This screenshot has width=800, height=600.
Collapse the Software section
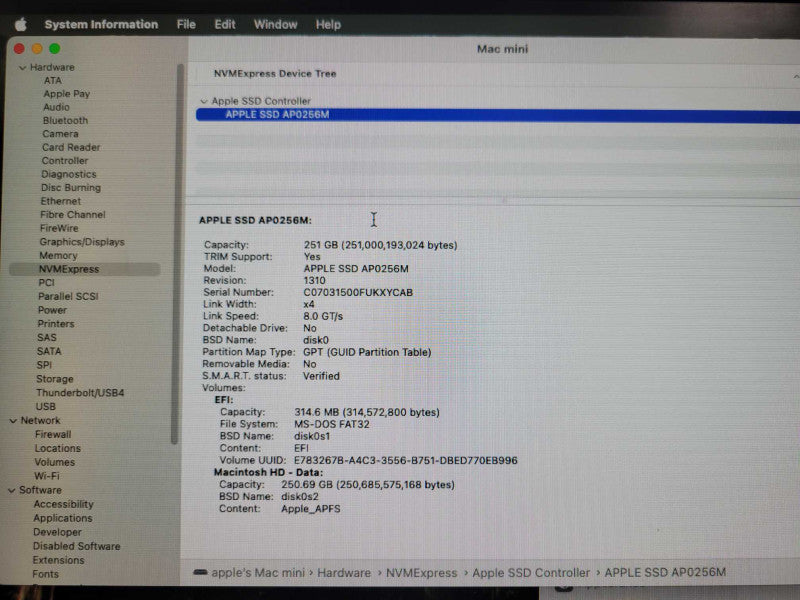point(12,490)
